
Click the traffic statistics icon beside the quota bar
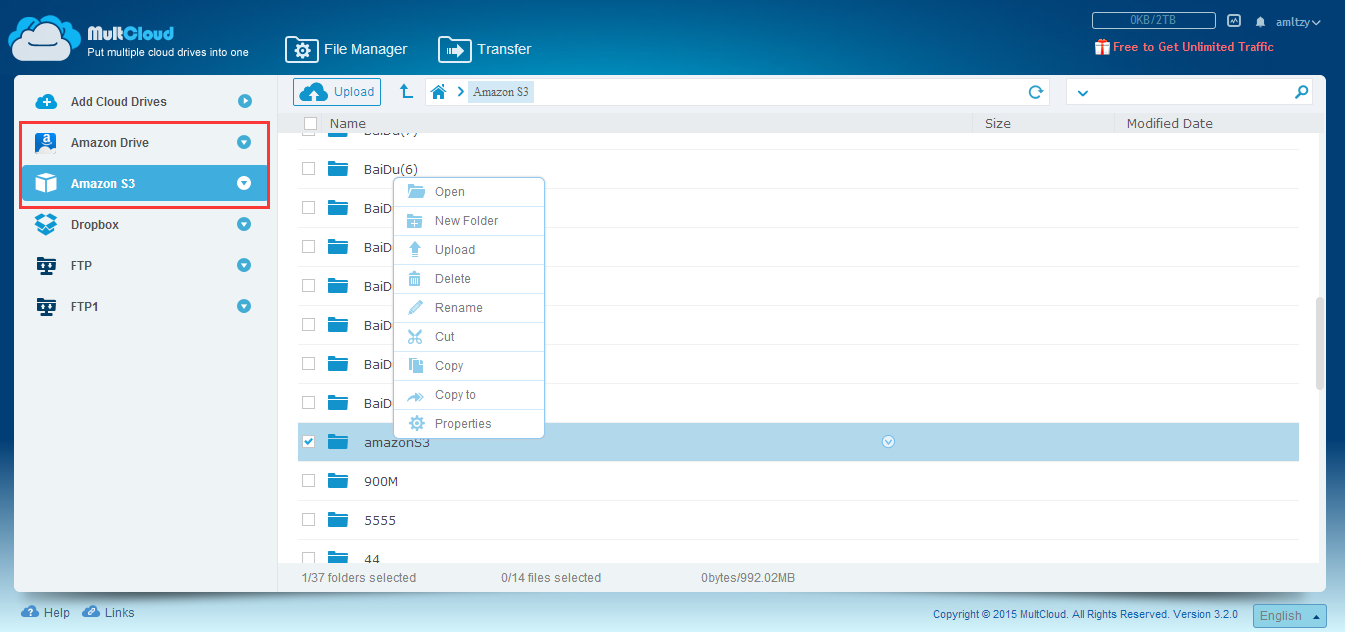click(1234, 20)
